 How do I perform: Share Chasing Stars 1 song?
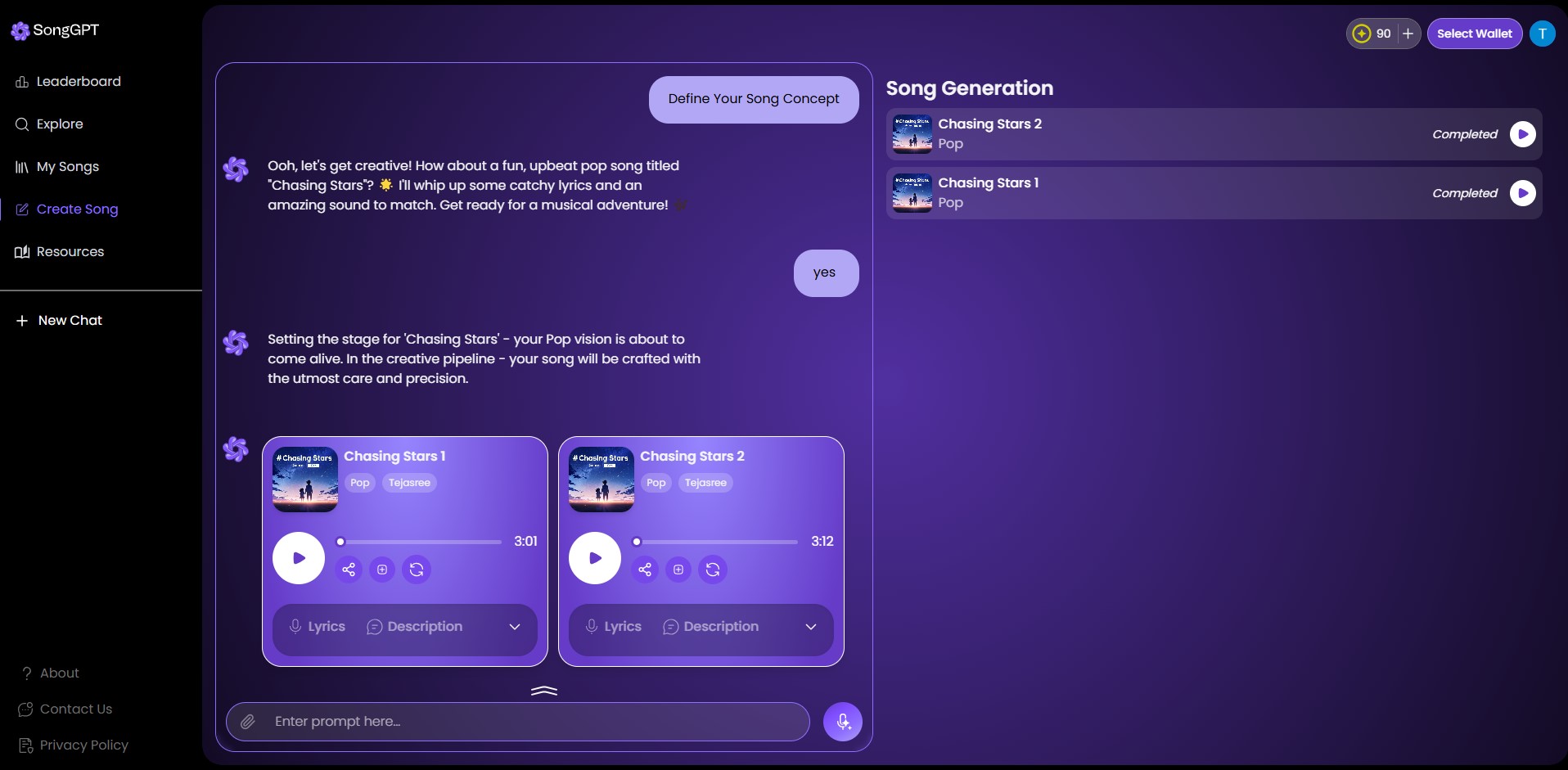click(x=349, y=570)
